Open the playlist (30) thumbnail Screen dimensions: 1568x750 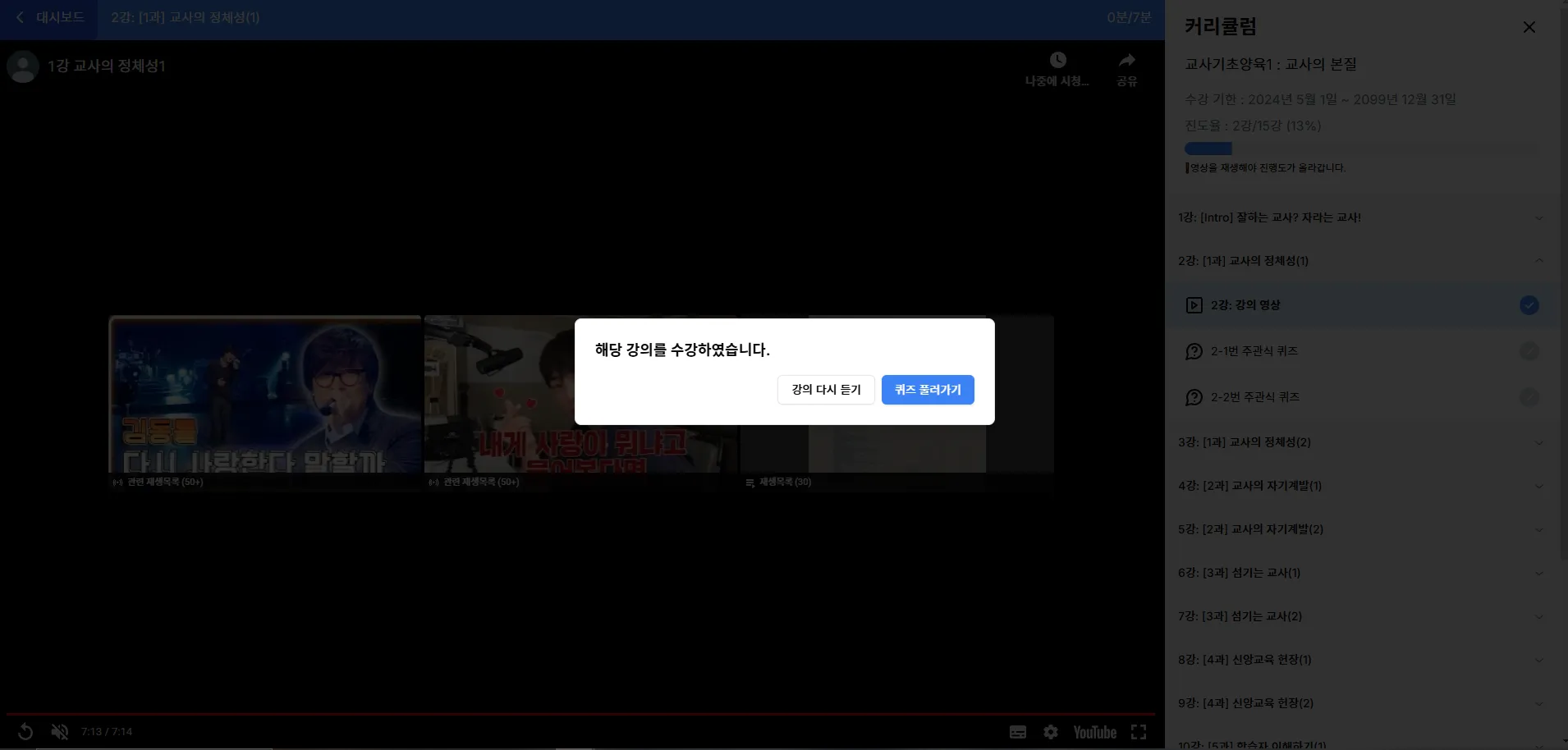[897, 402]
